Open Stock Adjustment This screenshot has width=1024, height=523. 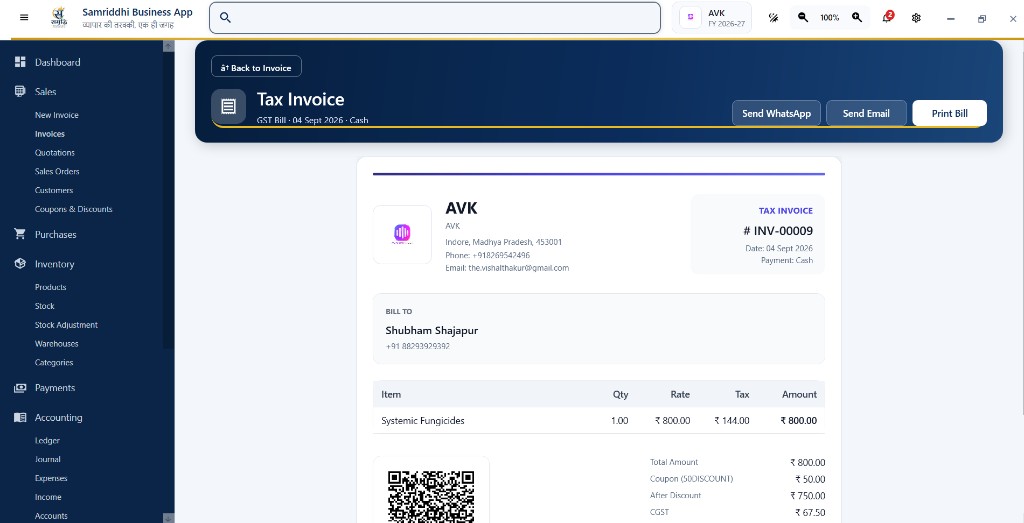point(66,325)
